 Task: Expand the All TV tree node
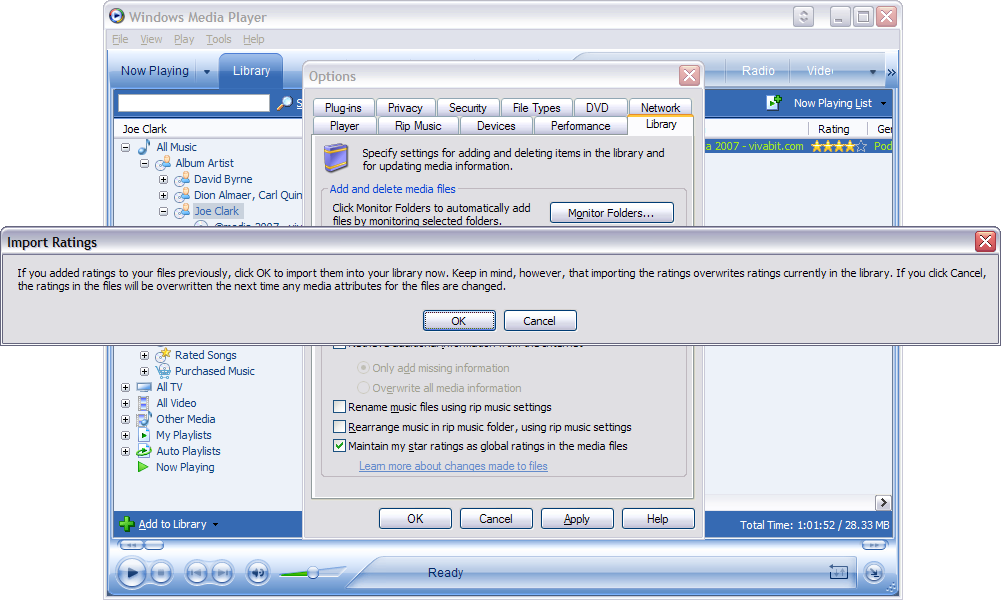coord(125,387)
